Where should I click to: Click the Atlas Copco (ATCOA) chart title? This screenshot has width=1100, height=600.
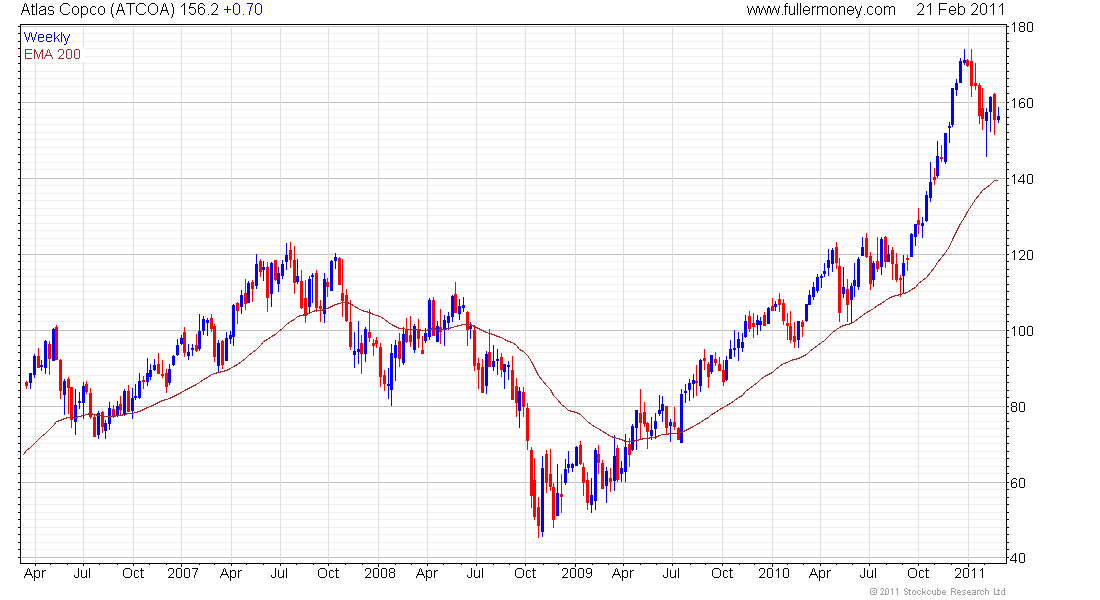(98, 10)
